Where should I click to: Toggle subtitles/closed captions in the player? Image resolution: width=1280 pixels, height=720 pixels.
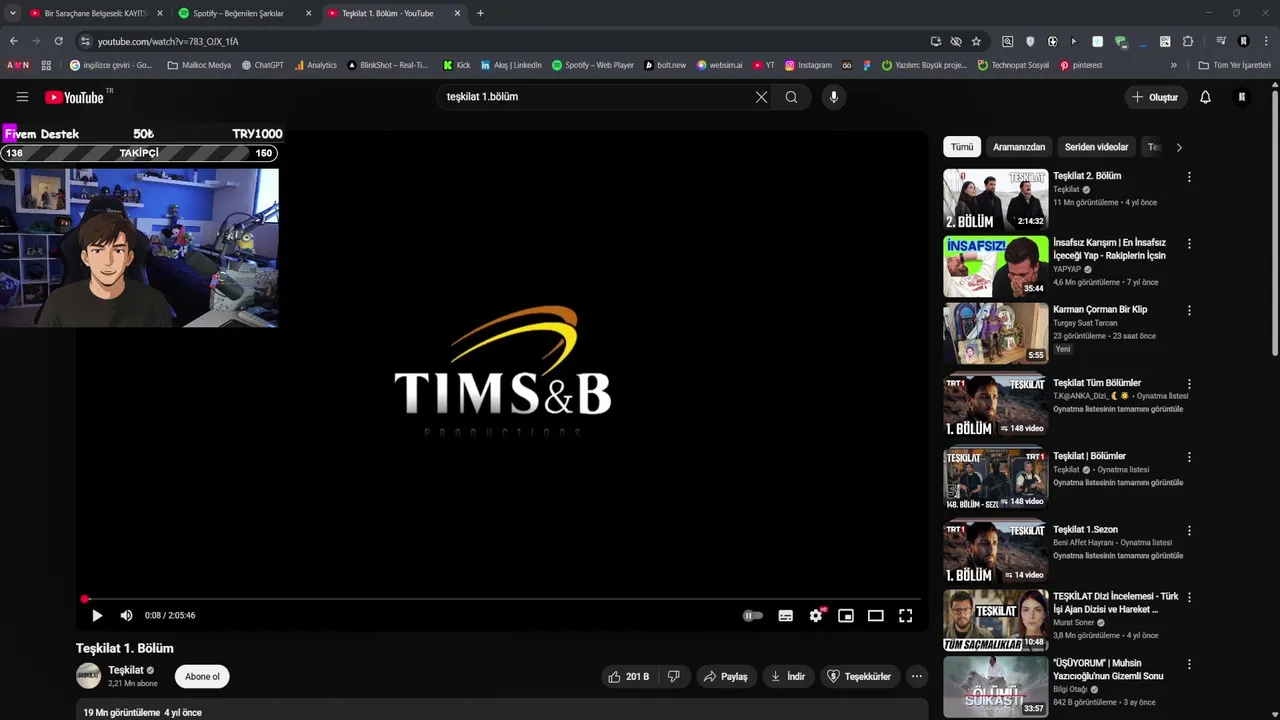[x=786, y=616]
